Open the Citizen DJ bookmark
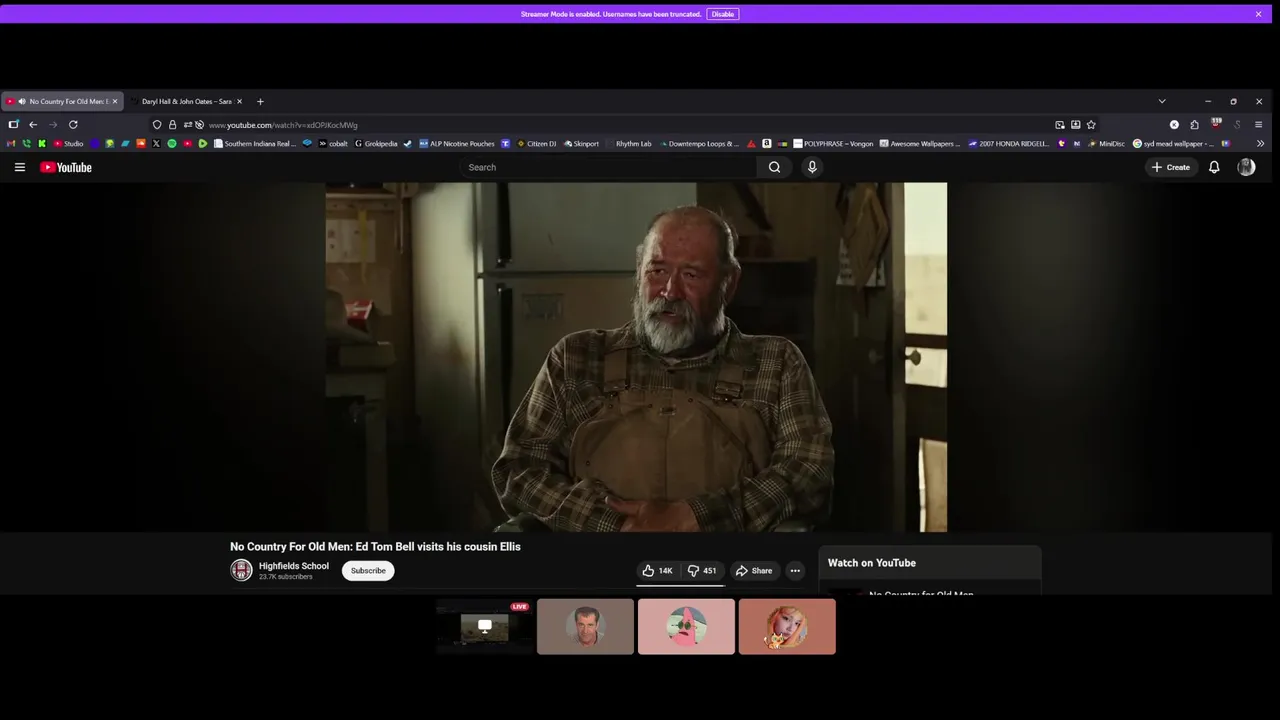 click(536, 144)
